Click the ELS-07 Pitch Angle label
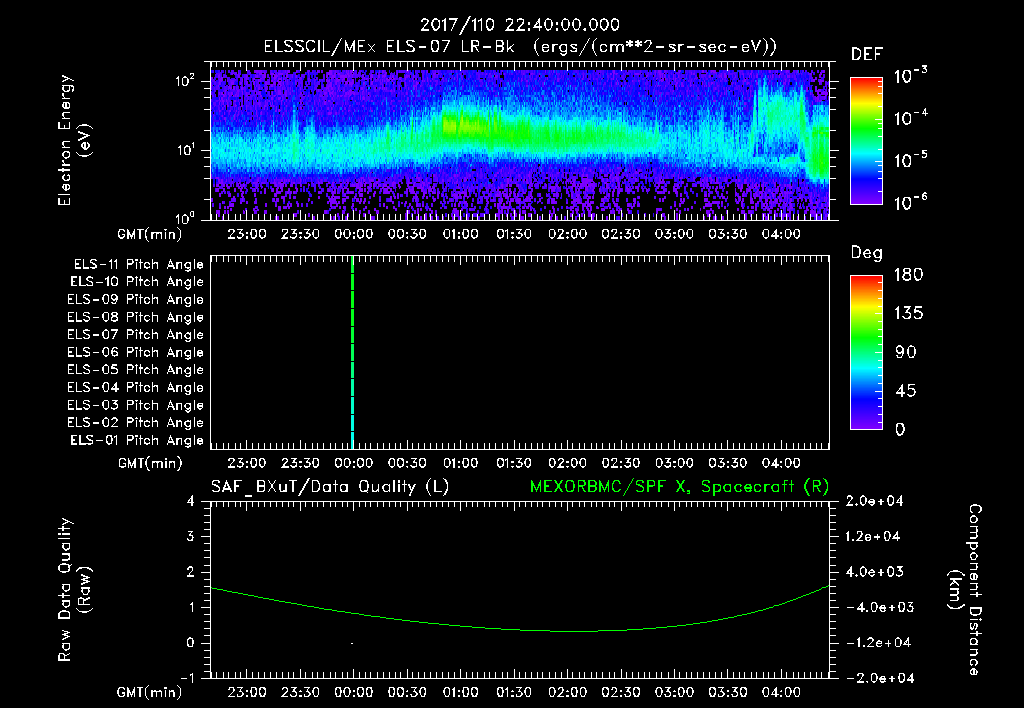Viewport: 1024px width, 708px height. click(136, 335)
